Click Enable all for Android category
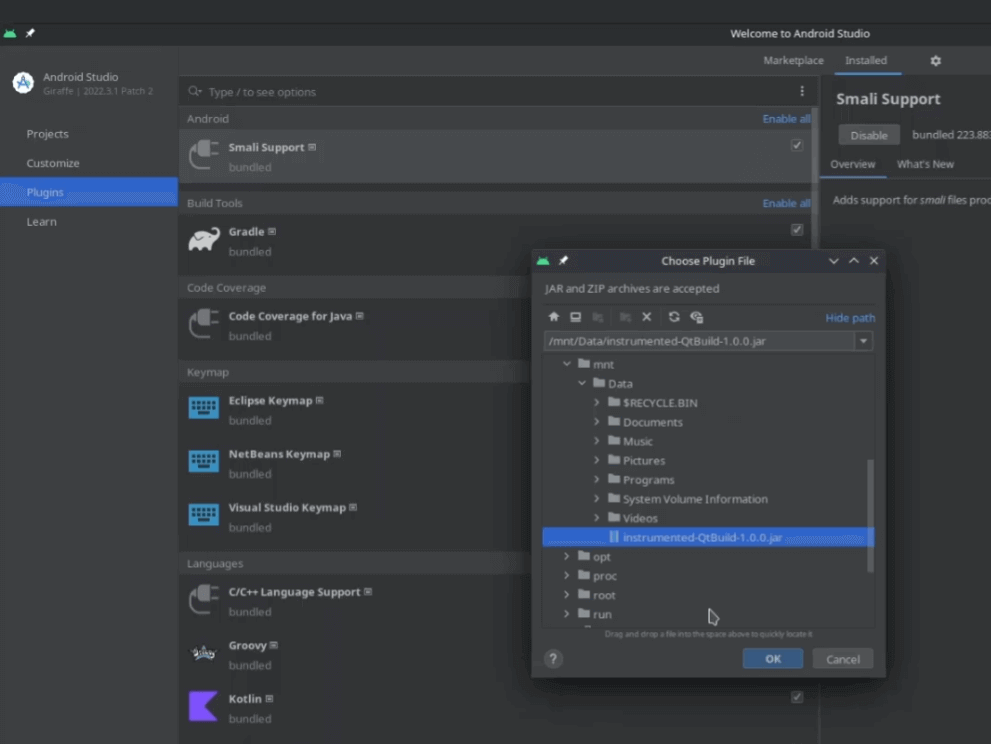The image size is (991, 744). tap(786, 119)
